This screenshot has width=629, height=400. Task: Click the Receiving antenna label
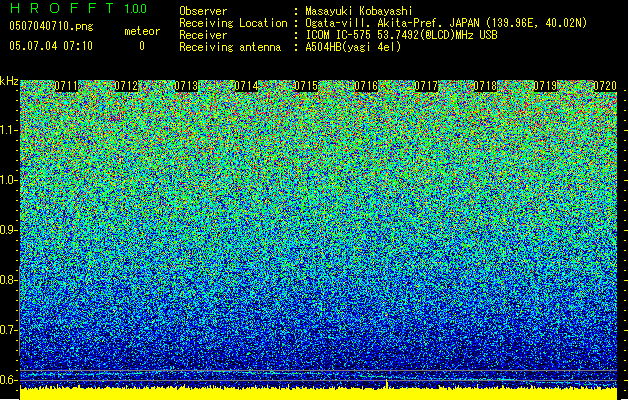(x=230, y=47)
